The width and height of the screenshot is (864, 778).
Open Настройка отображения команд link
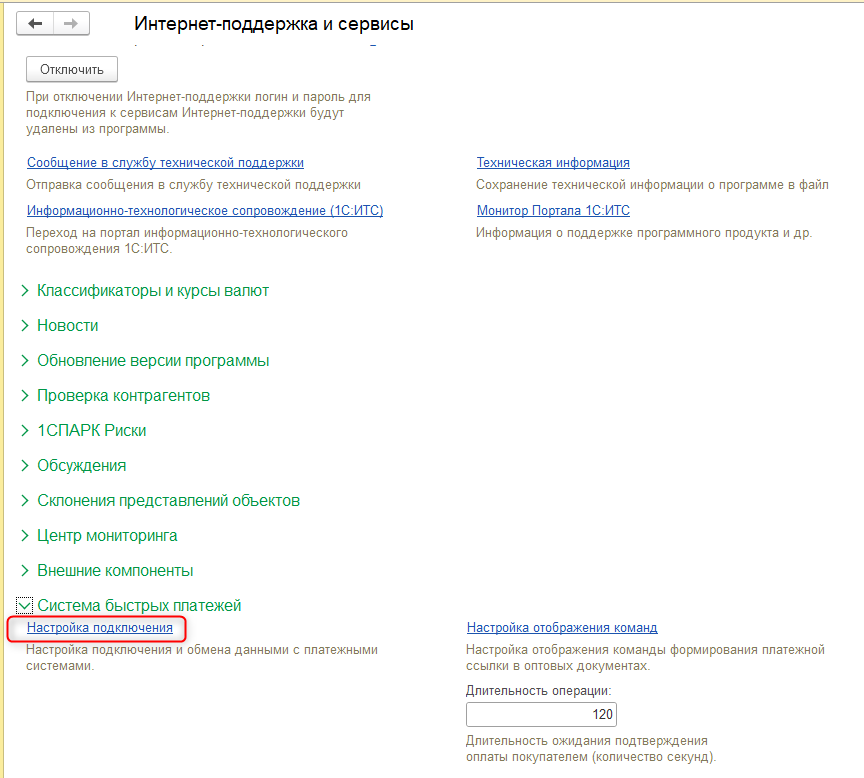click(562, 628)
